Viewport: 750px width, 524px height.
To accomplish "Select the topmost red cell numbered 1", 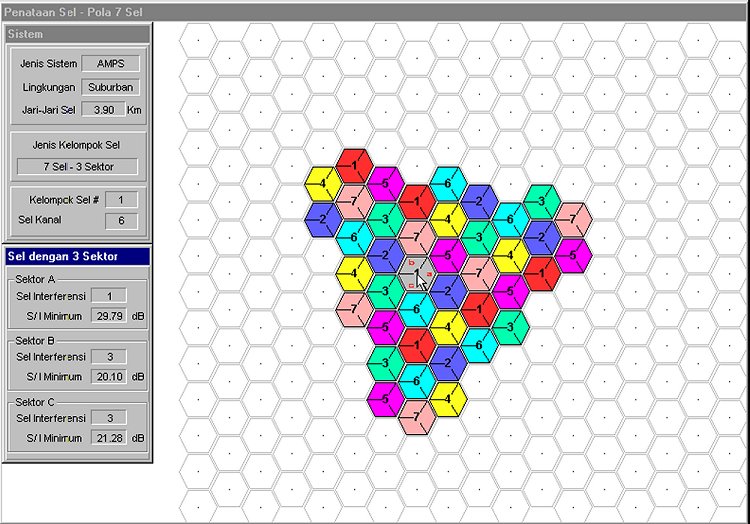I will tap(353, 165).
